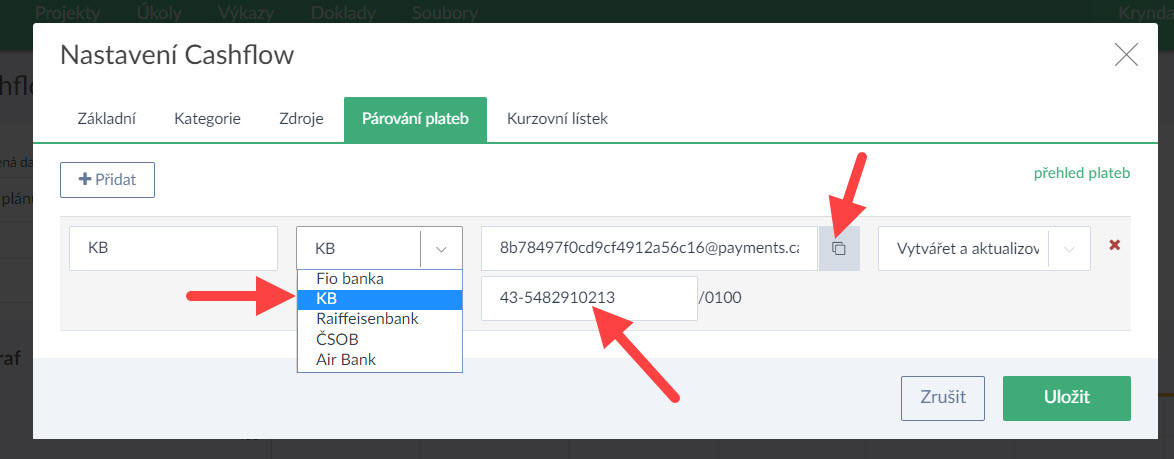1174x459 pixels.
Task: Pick Air Bank from the list
Action: click(x=346, y=359)
